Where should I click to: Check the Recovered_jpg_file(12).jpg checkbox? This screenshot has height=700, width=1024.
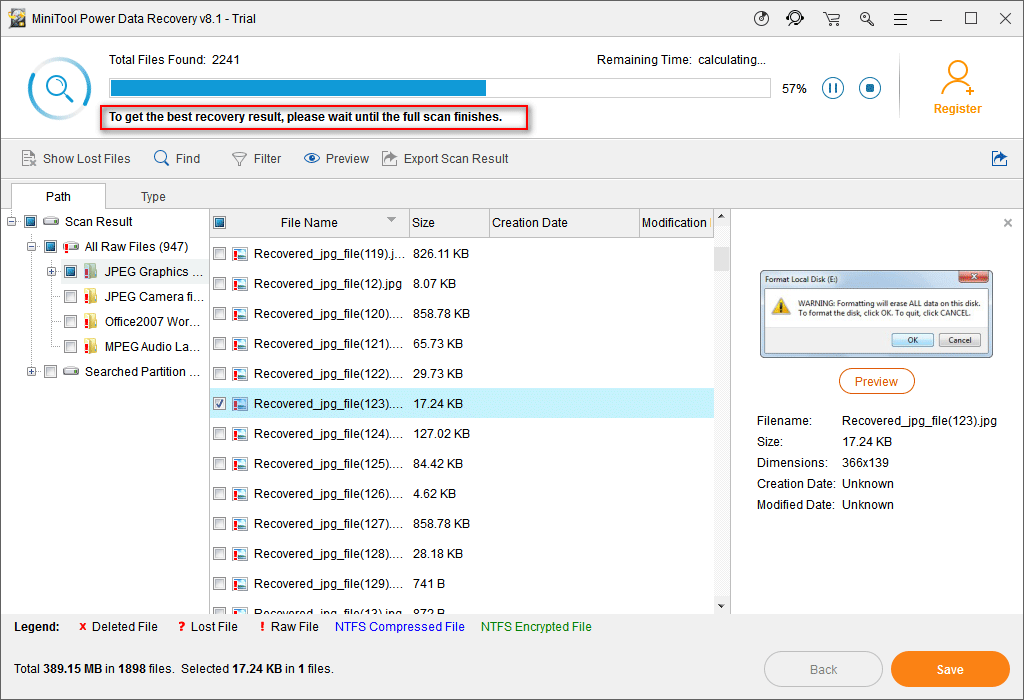point(220,284)
